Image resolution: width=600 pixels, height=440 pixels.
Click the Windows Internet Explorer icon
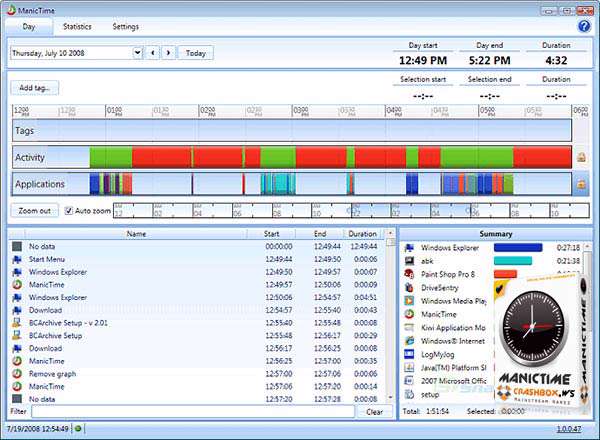pyautogui.click(x=409, y=341)
